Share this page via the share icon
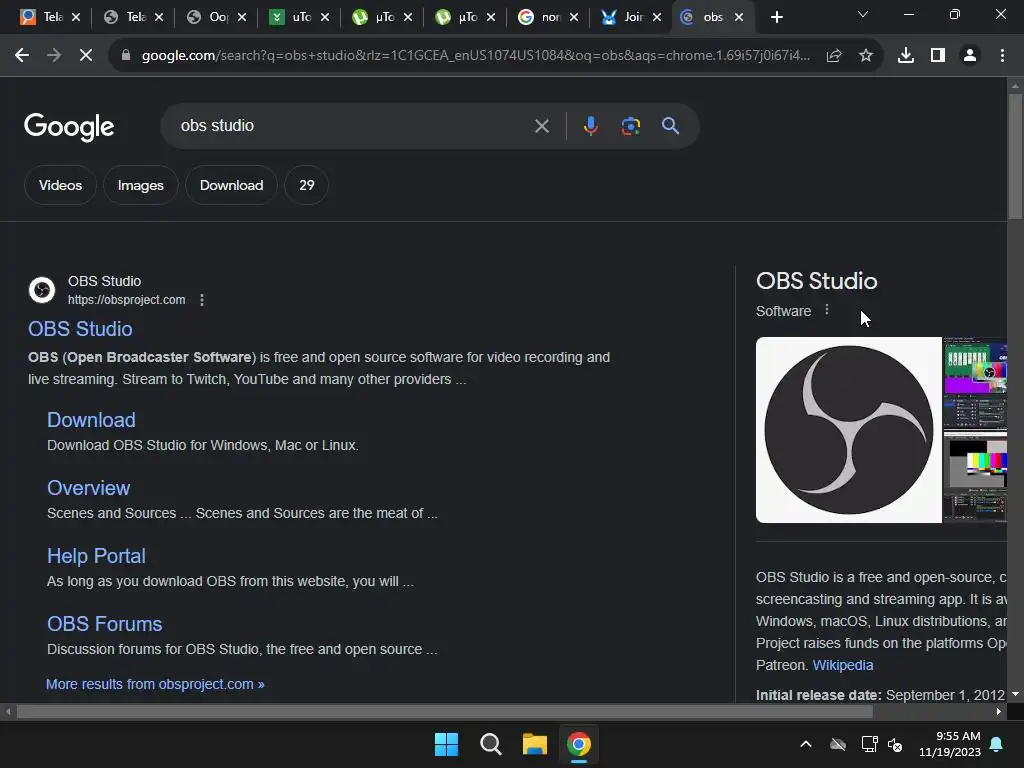Screen dimensions: 1024x768 834,56
